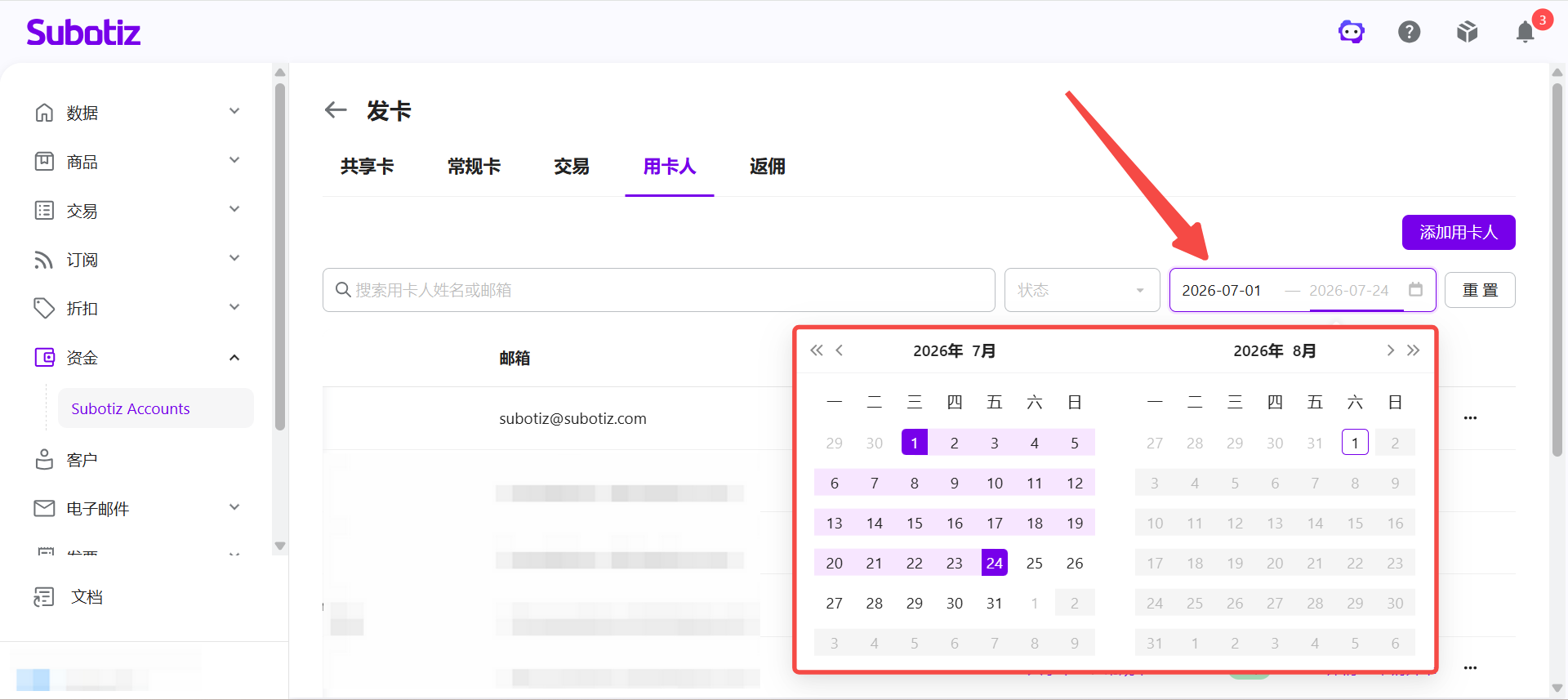Select July 25 in the calendar
Image resolution: width=1568 pixels, height=700 pixels.
pyautogui.click(x=1035, y=563)
